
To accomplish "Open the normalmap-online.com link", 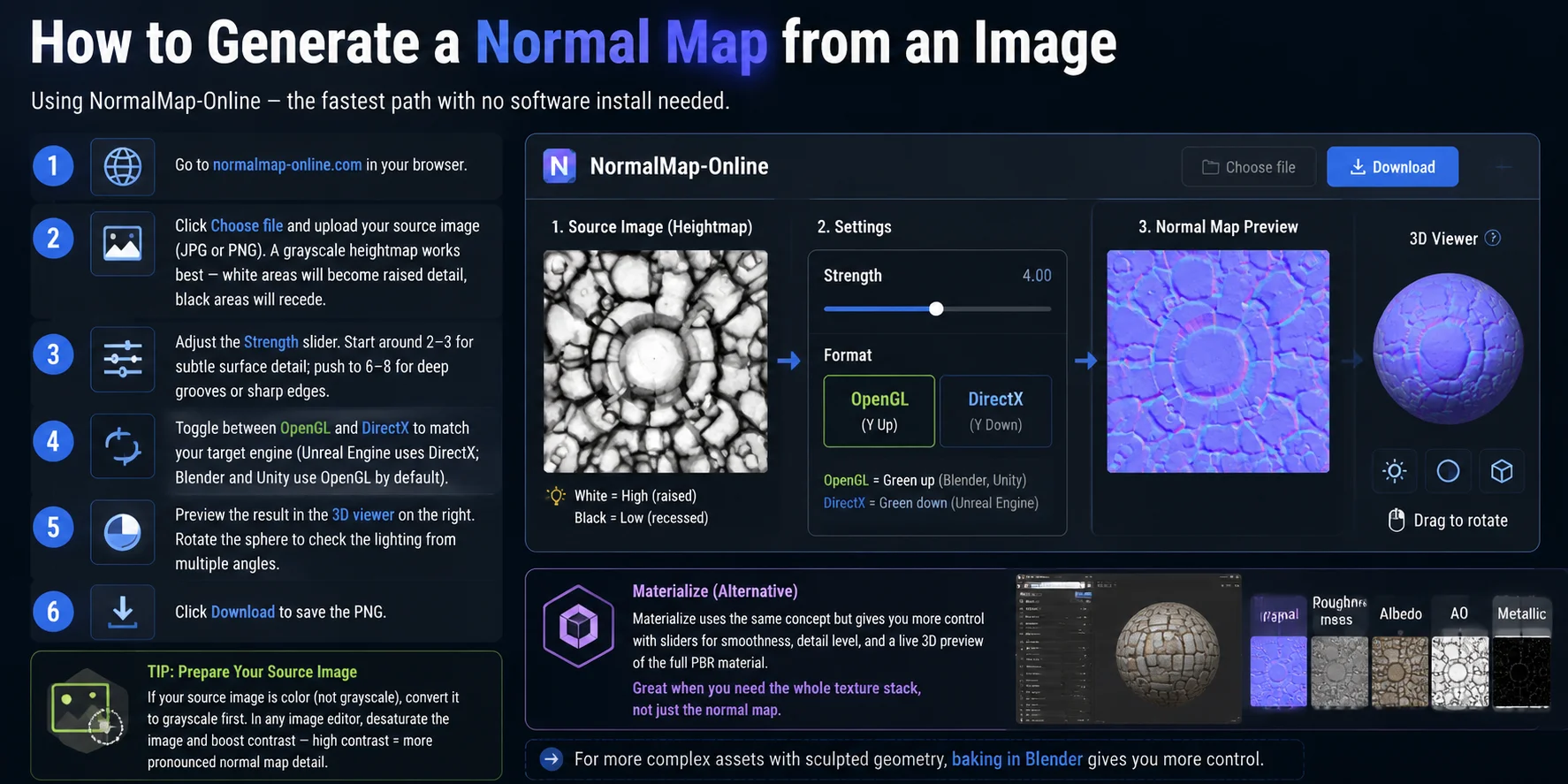I will pos(287,164).
